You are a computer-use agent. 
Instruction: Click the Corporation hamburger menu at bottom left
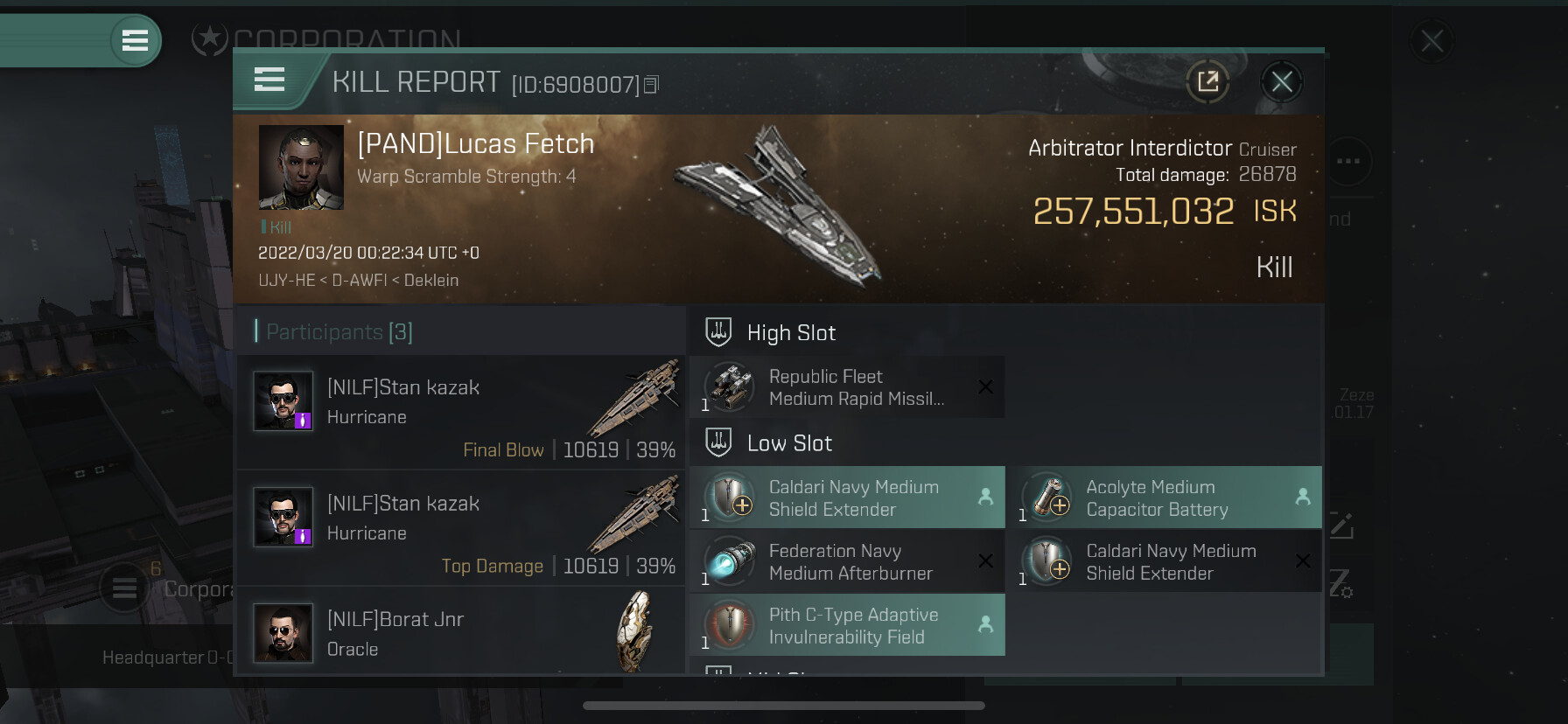(124, 588)
